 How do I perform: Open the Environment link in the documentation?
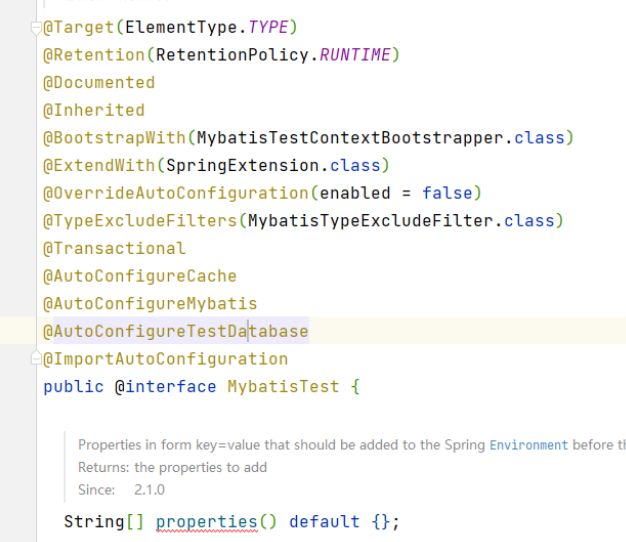pyautogui.click(x=529, y=445)
